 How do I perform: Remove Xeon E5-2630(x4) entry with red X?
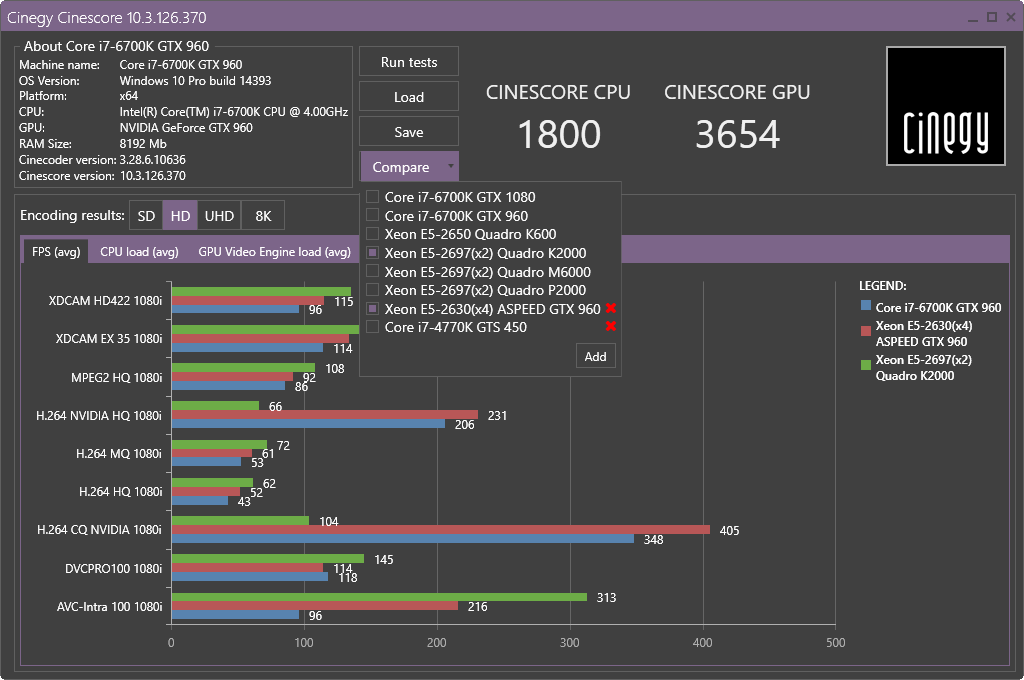(611, 308)
